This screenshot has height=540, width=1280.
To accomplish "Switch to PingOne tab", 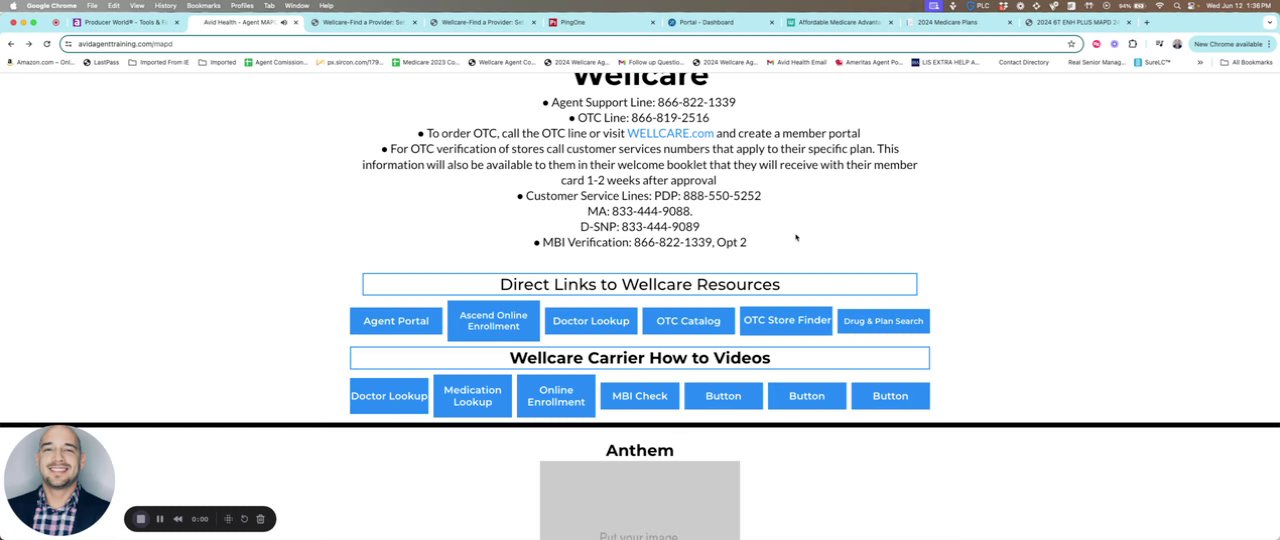I will click(601, 22).
